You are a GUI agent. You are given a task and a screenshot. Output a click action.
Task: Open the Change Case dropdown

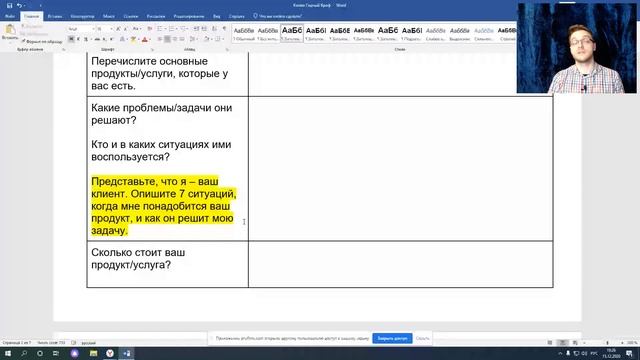[x=137, y=29]
